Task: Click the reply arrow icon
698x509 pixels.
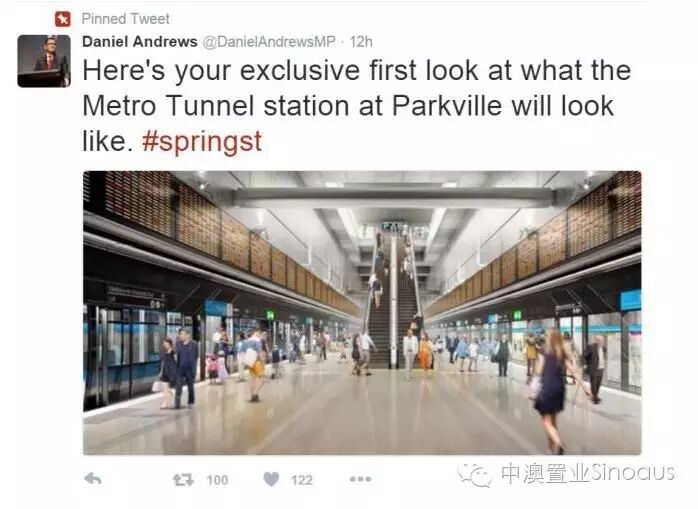Action: coord(93,479)
